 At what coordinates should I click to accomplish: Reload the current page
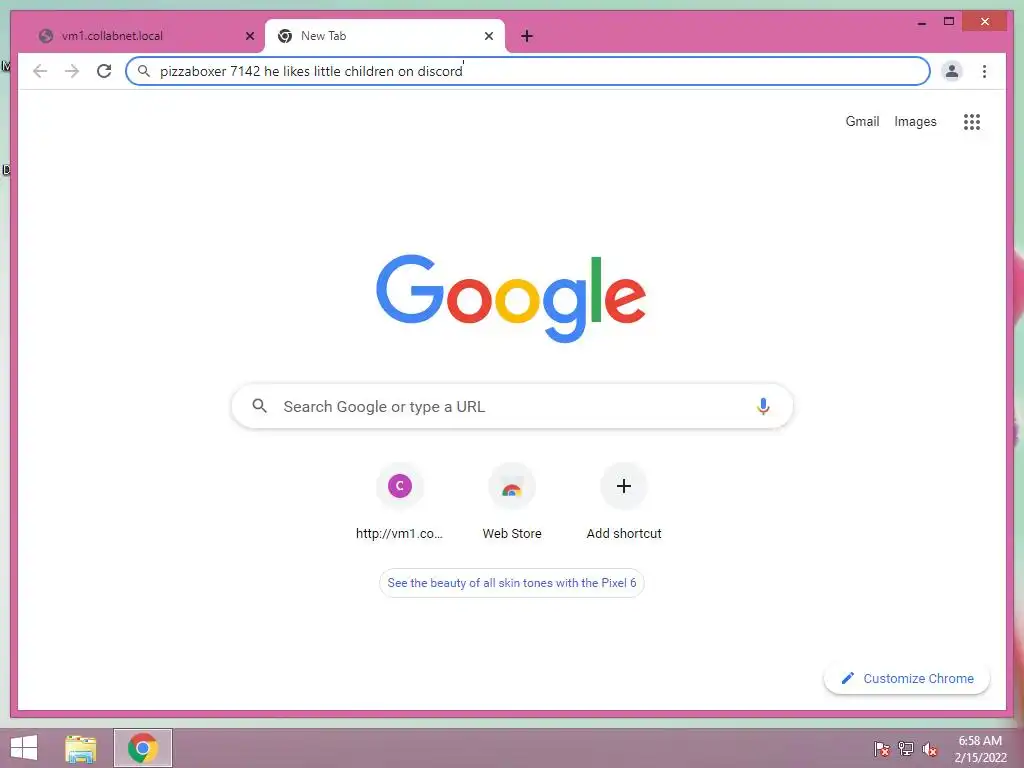click(104, 71)
